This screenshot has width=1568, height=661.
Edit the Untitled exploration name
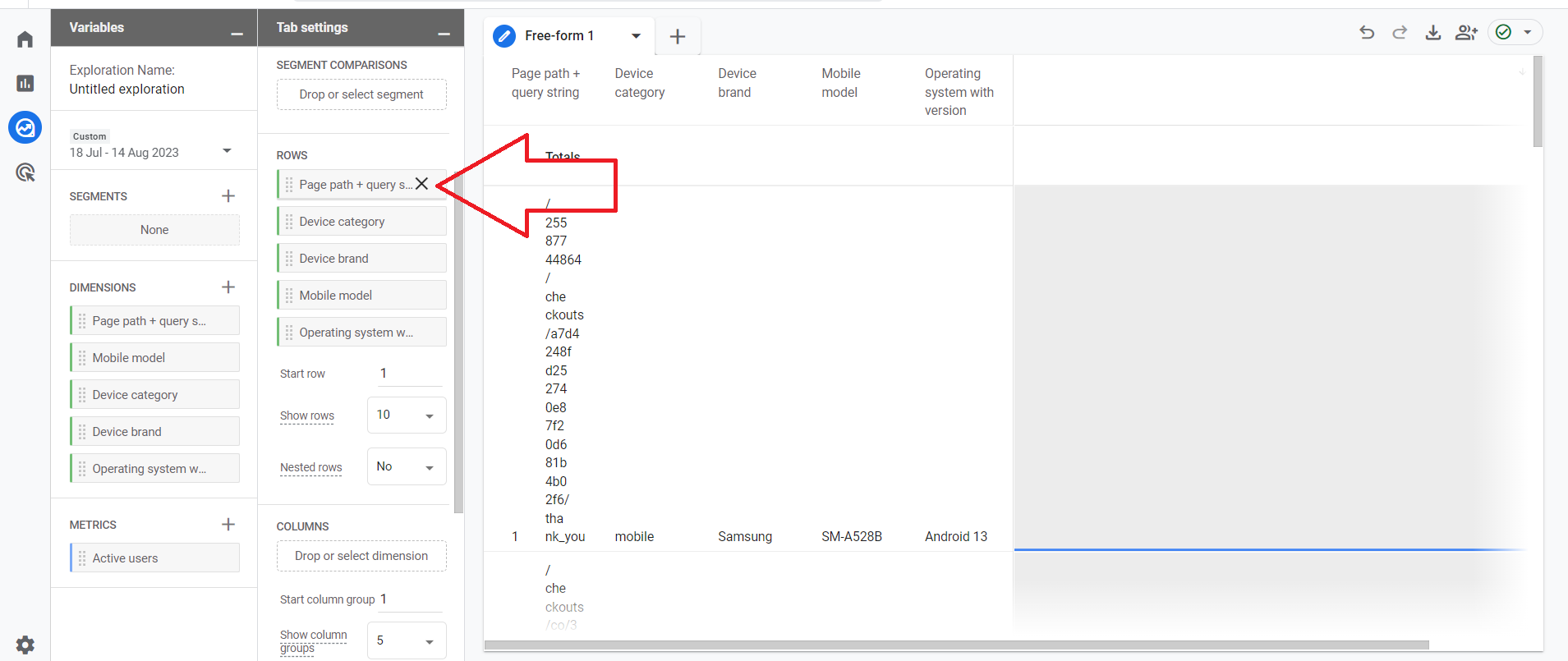pyautogui.click(x=126, y=89)
